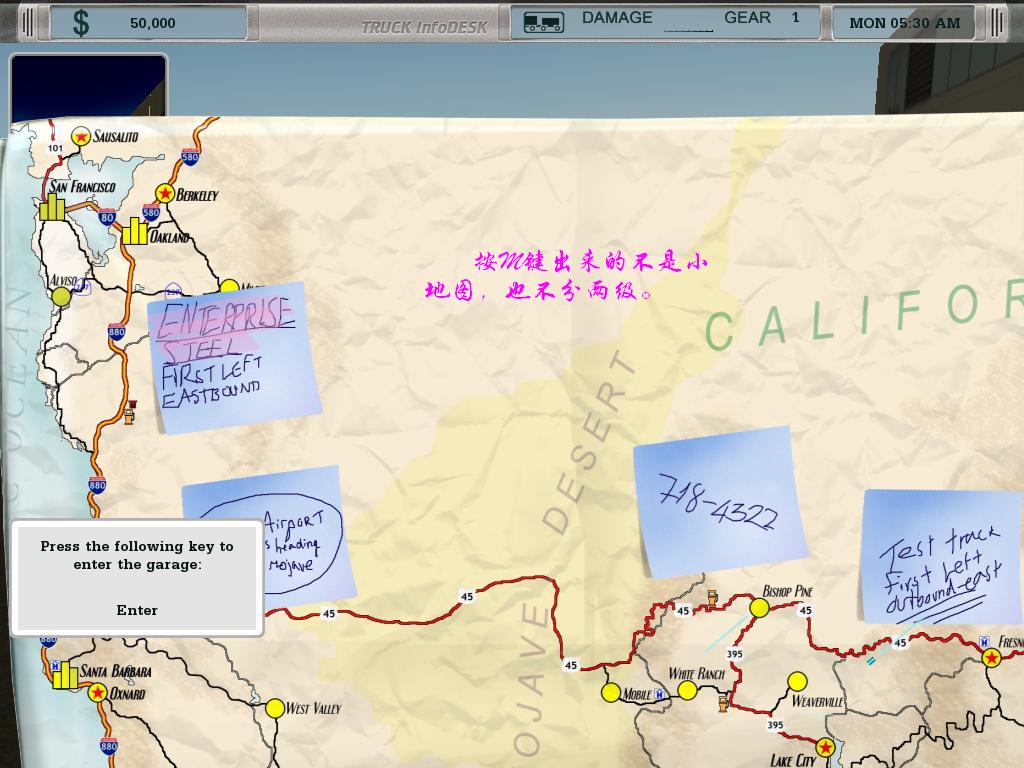This screenshot has width=1024, height=768.
Task: Click the Fresno star city marker
Action: tap(992, 658)
